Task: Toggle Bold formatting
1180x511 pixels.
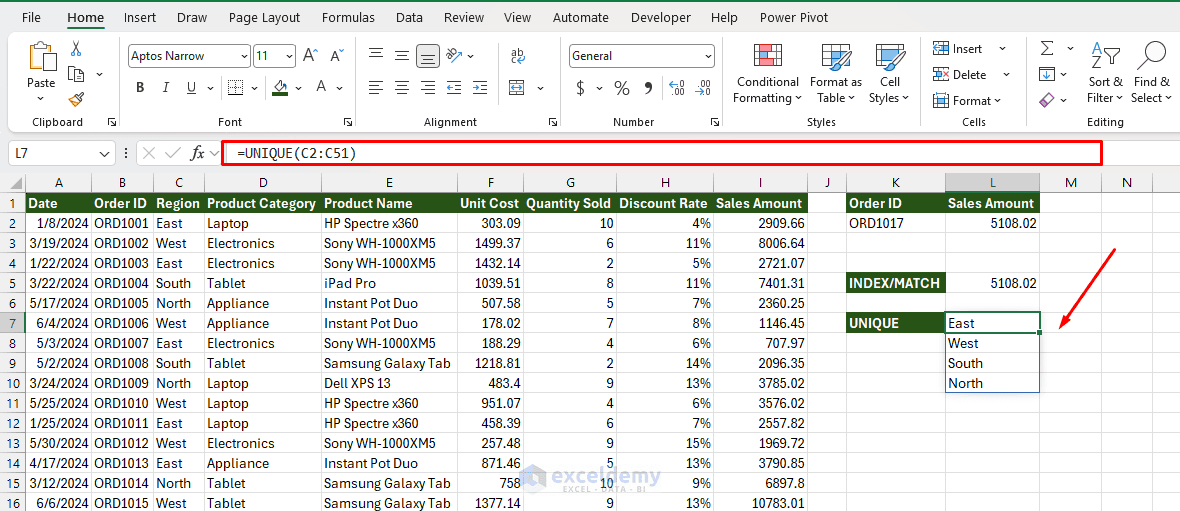Action: 140,87
